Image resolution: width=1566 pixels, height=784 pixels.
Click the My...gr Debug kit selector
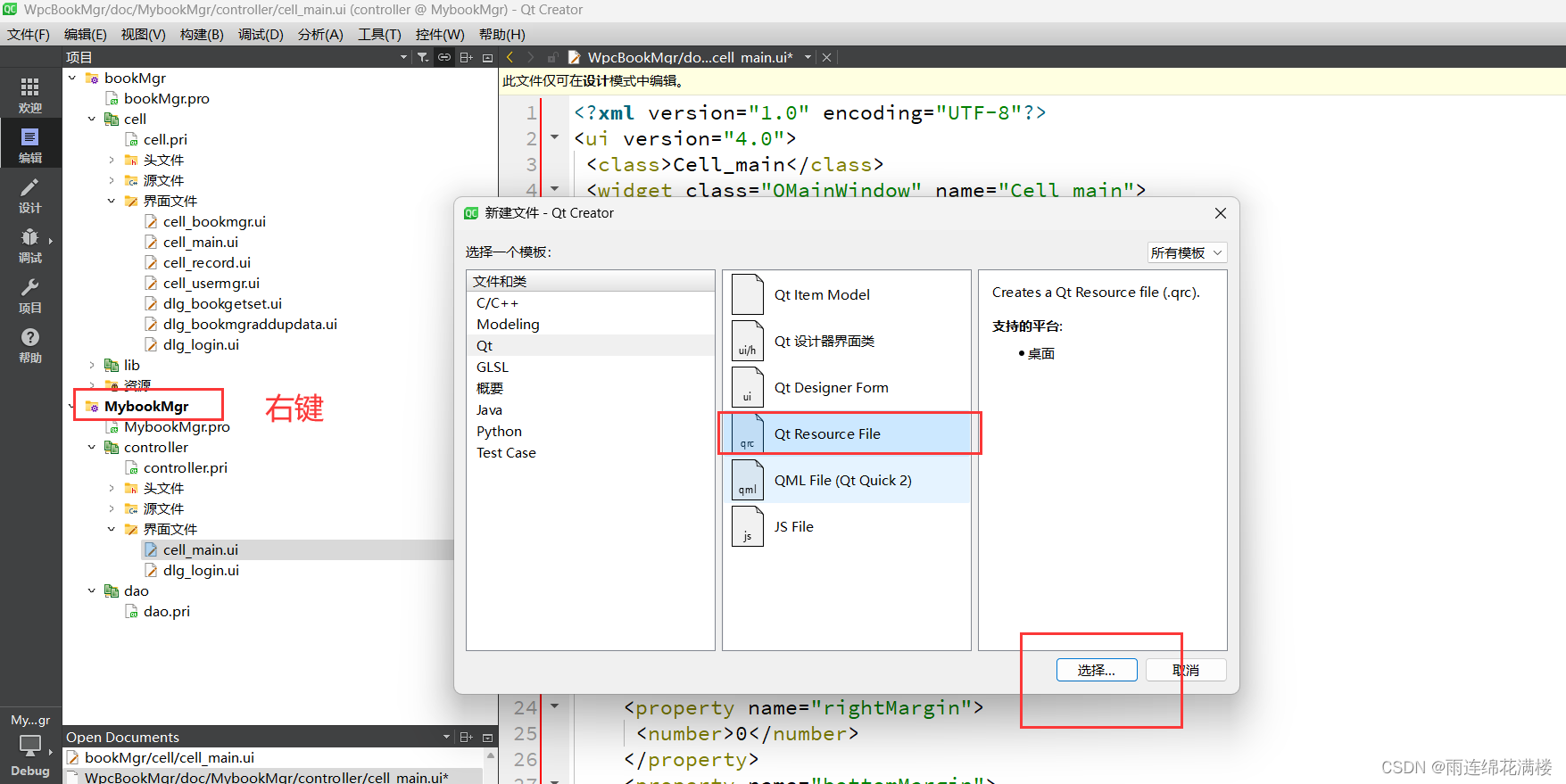point(30,746)
